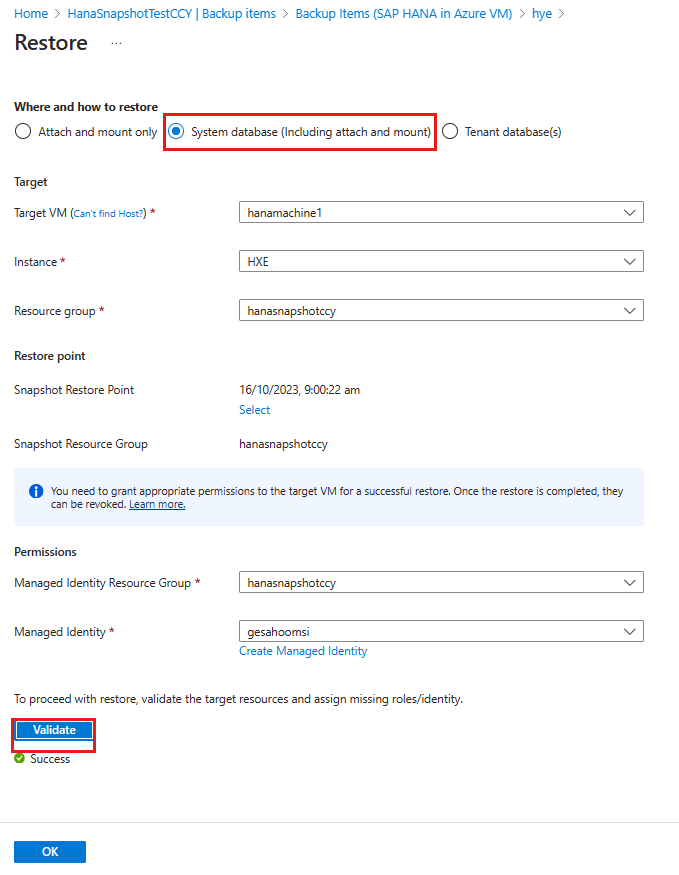
Task: Choose System database (Including attach and mount)
Action: tap(176, 131)
